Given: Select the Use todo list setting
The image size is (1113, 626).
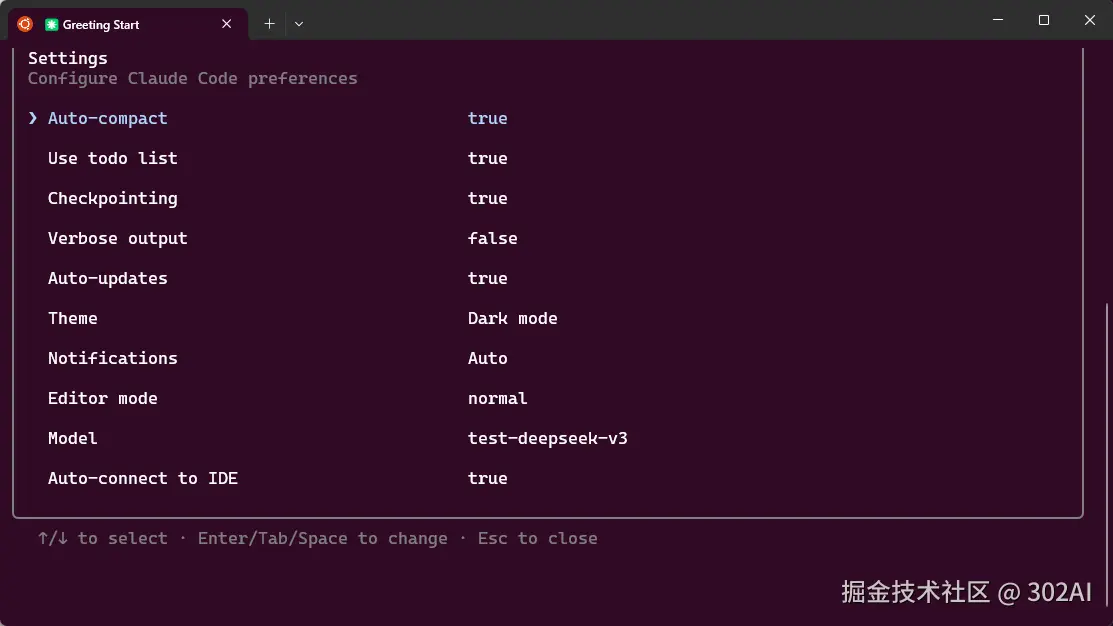Looking at the screenshot, I should tap(113, 158).
